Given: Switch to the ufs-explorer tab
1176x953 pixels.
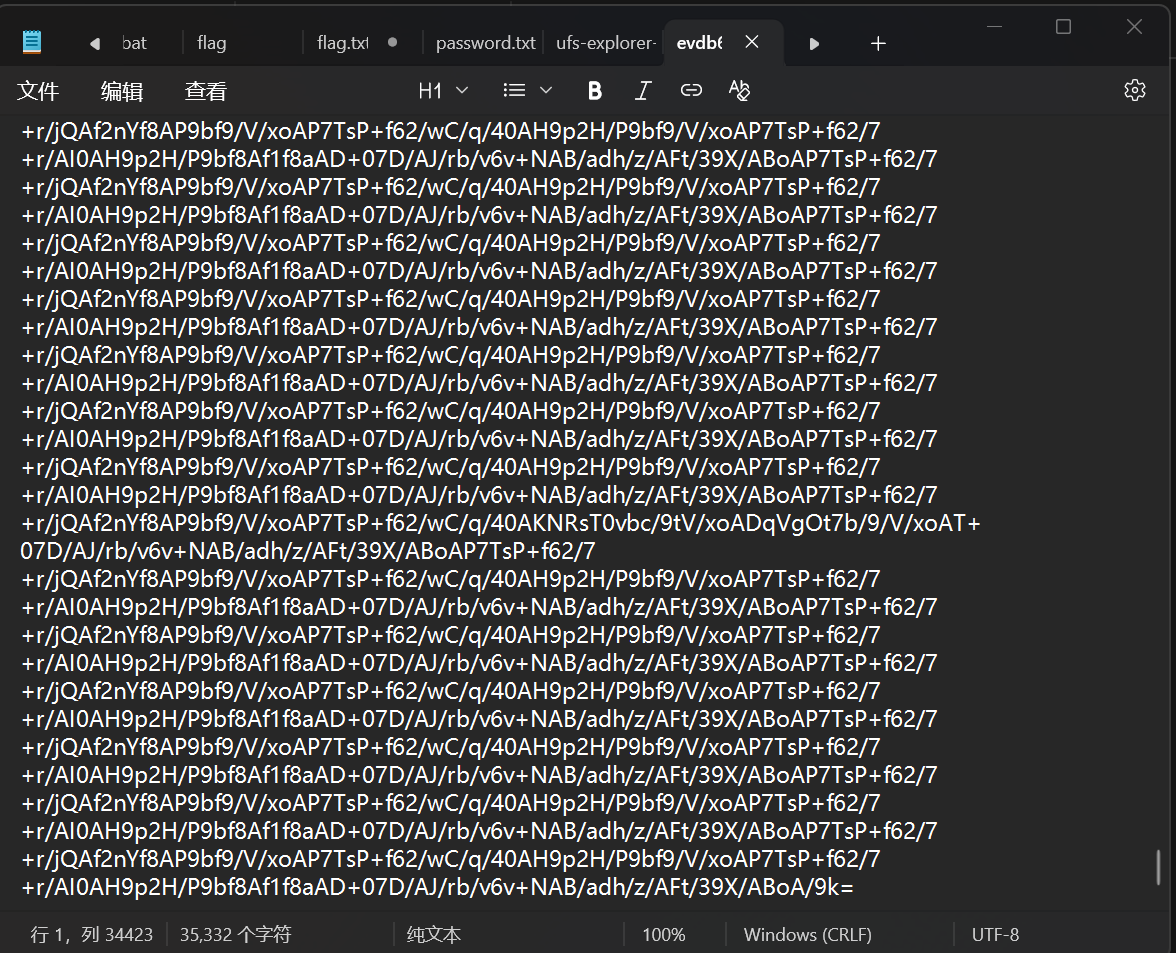Looking at the screenshot, I should coord(605,43).
